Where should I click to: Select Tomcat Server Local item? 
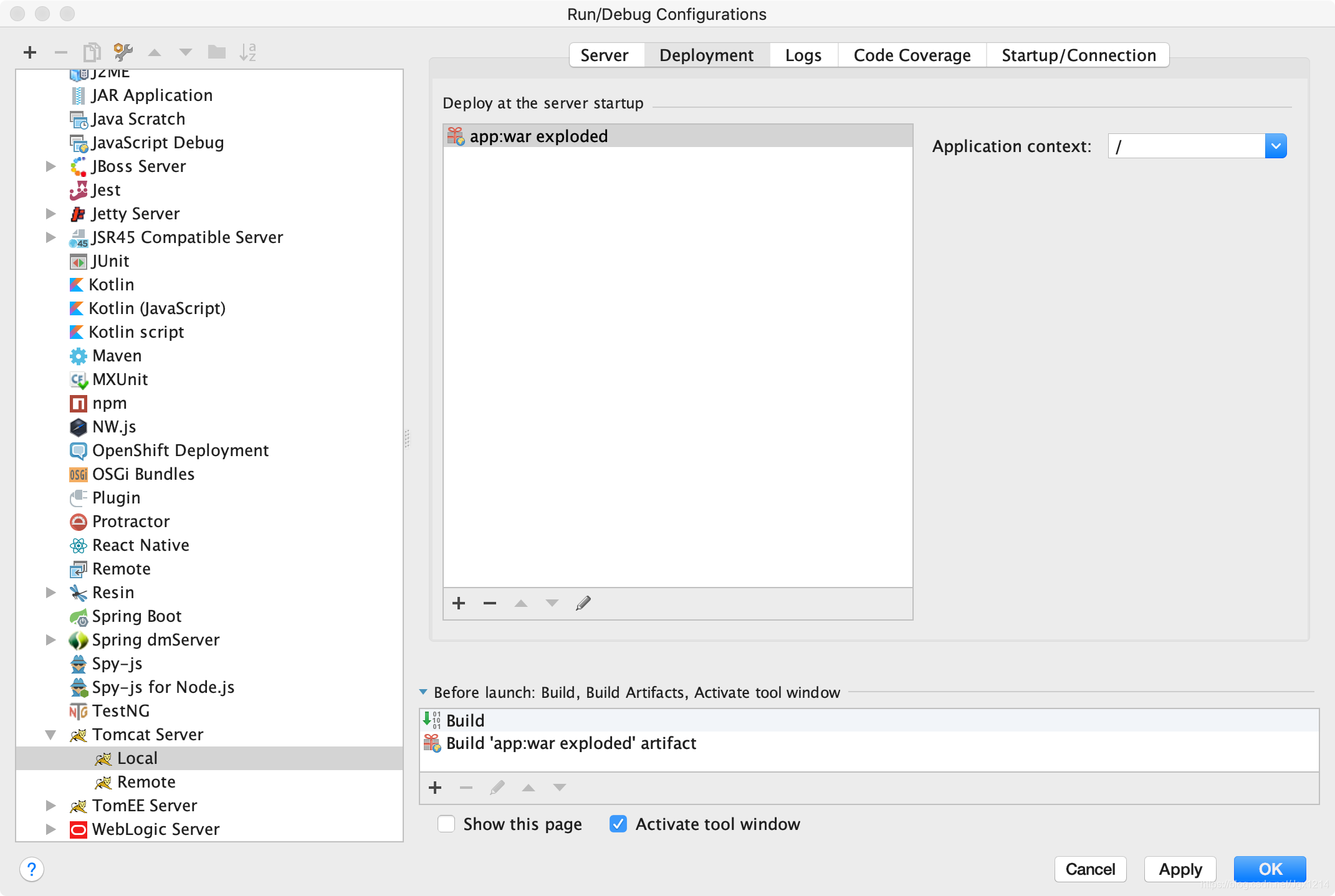click(x=209, y=758)
